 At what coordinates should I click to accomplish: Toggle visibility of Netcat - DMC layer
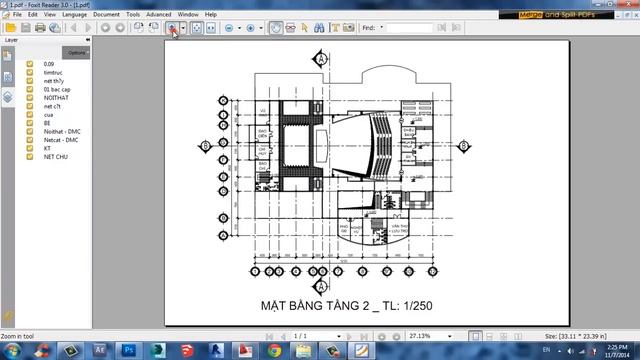pyautogui.click(x=30, y=140)
